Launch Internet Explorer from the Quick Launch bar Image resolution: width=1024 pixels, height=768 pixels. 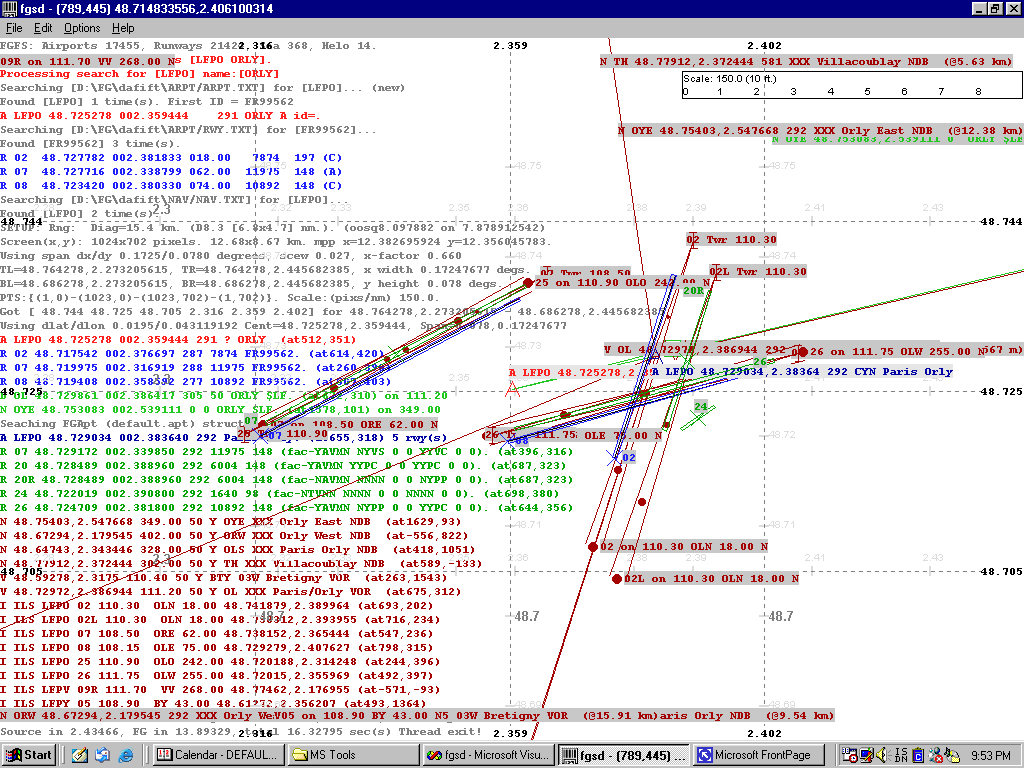tap(124, 755)
